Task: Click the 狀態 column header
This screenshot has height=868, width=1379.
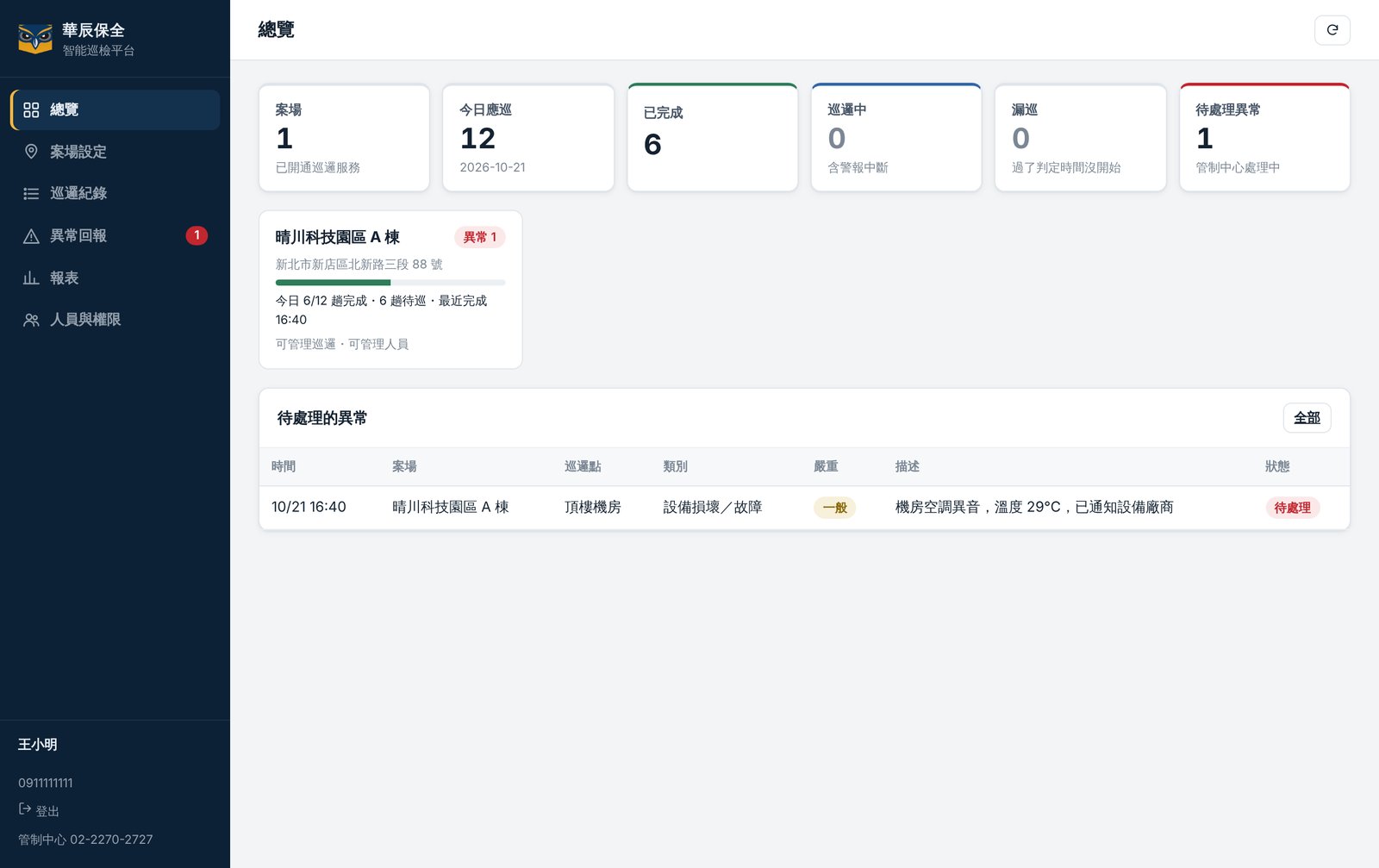Action: point(1277,466)
